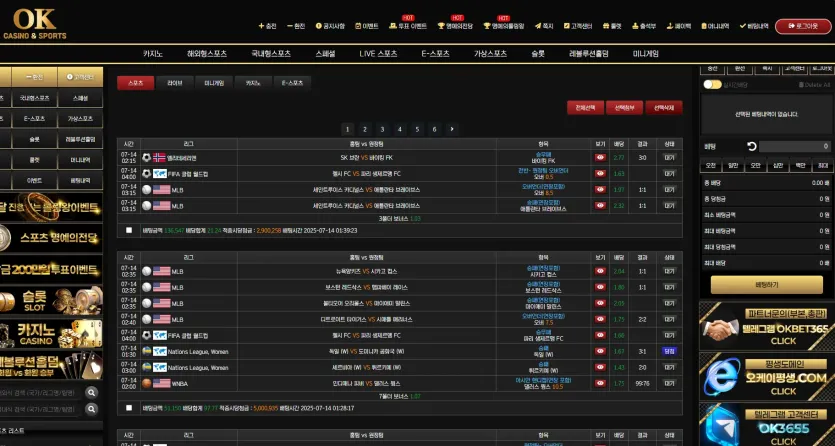Click the 고객센터 gold sidebar button
835x446 pixels.
80,77
